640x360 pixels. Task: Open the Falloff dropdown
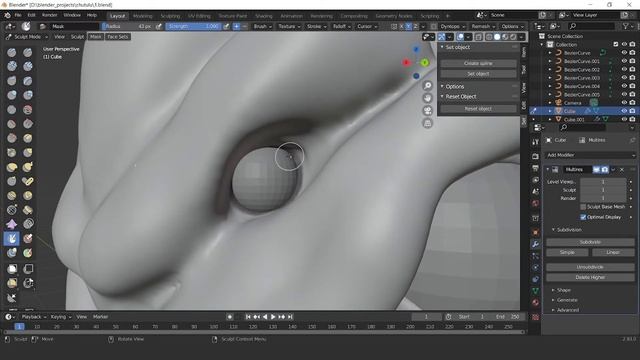[x=341, y=26]
